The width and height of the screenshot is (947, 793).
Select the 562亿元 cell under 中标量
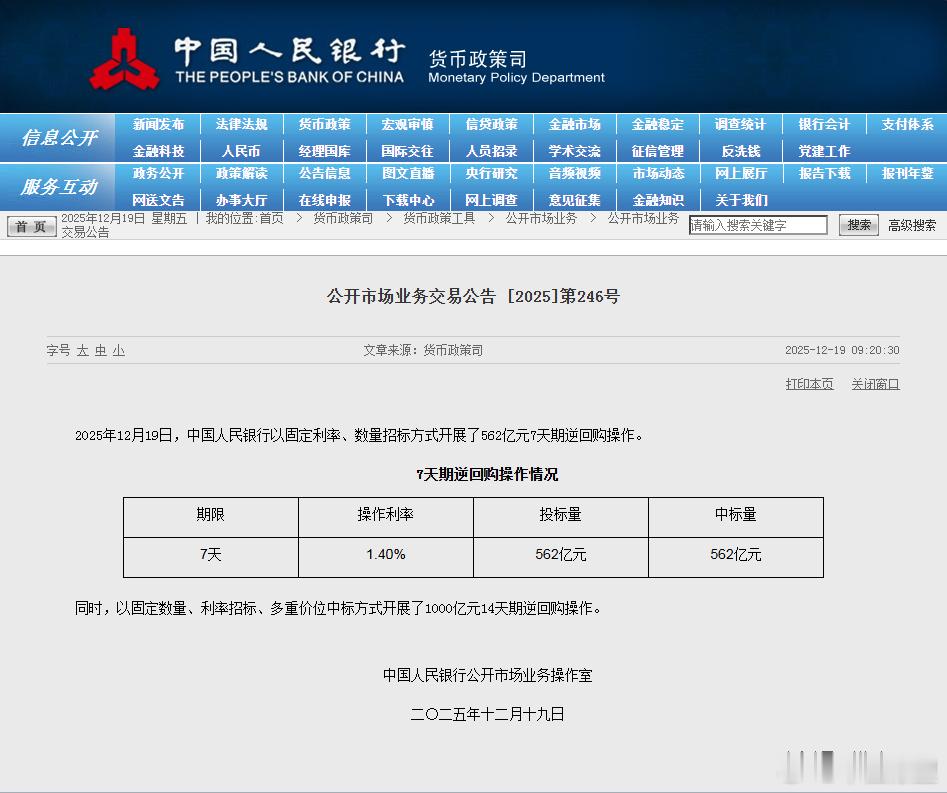pos(736,557)
